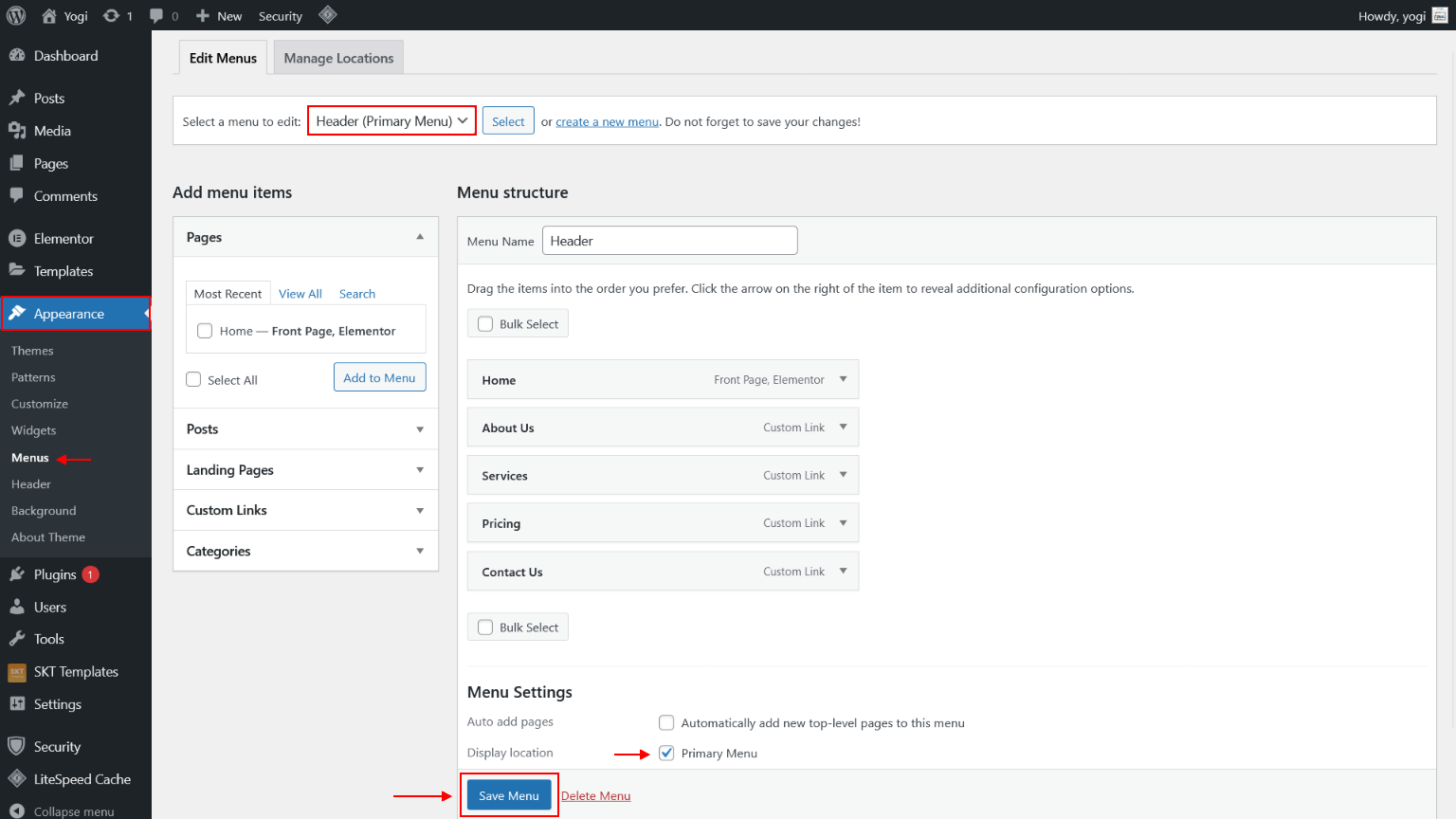Open the Security shield icon in sidebar
Viewport: 1456px width, 819px height.
(17, 746)
